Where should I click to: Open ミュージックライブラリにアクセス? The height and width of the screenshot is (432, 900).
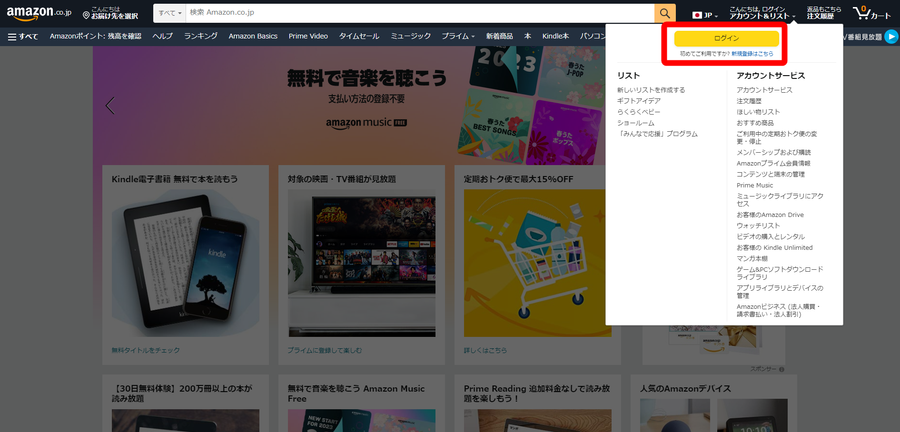click(780, 200)
